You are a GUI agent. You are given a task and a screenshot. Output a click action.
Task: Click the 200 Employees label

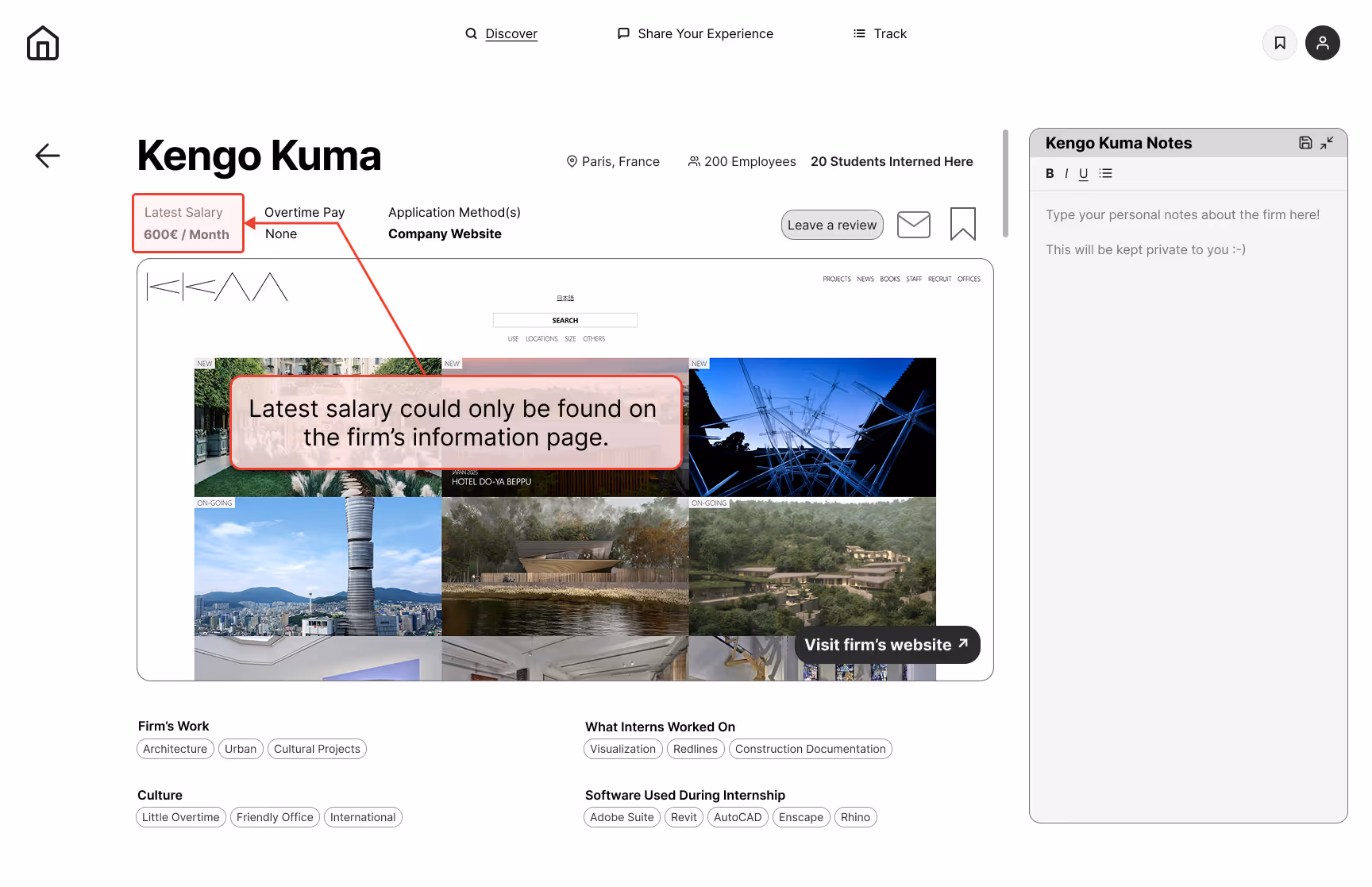(x=742, y=161)
